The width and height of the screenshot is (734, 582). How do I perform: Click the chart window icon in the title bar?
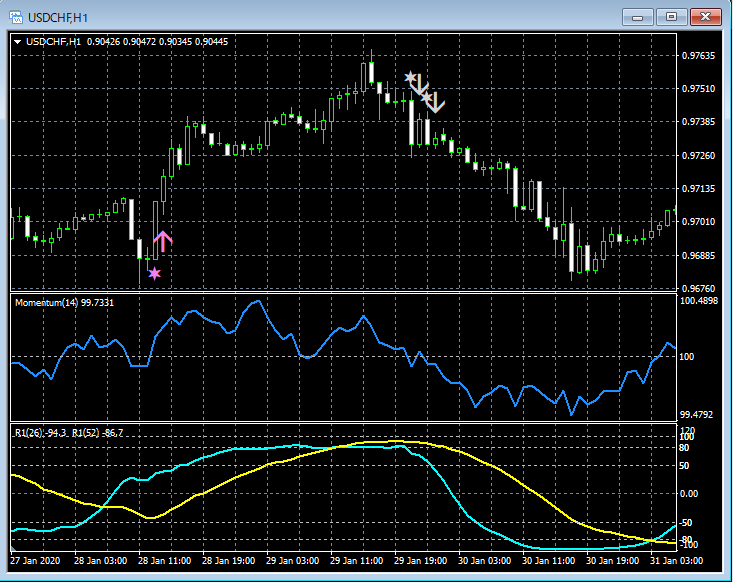[x=17, y=15]
